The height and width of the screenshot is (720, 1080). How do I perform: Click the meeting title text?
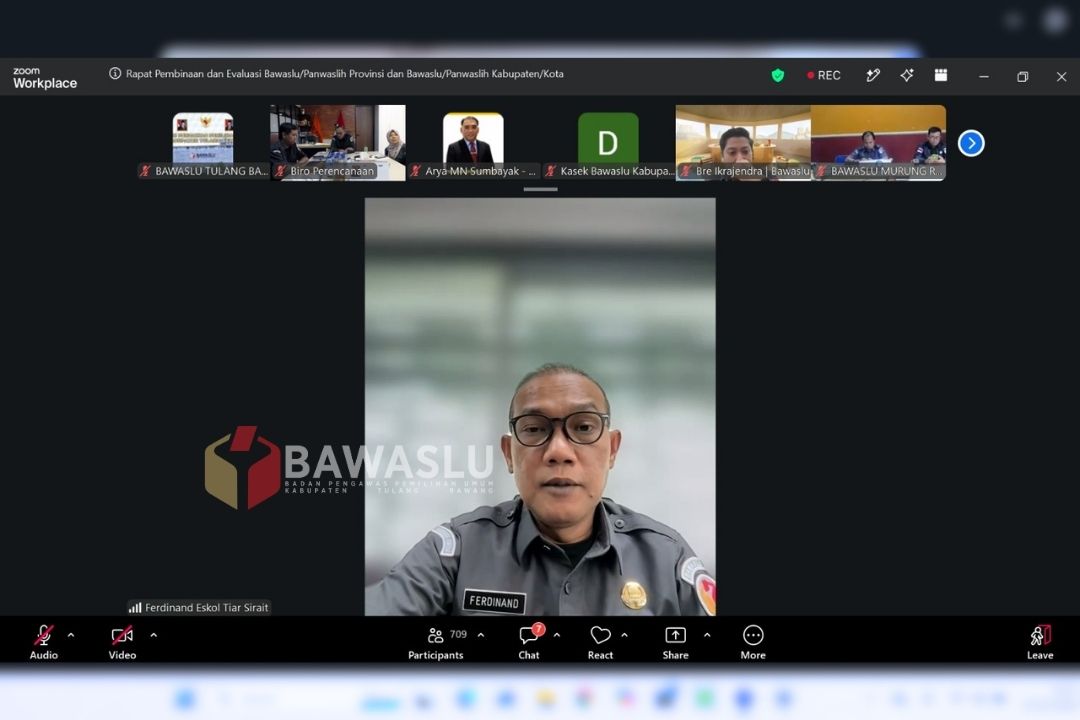[x=344, y=74]
